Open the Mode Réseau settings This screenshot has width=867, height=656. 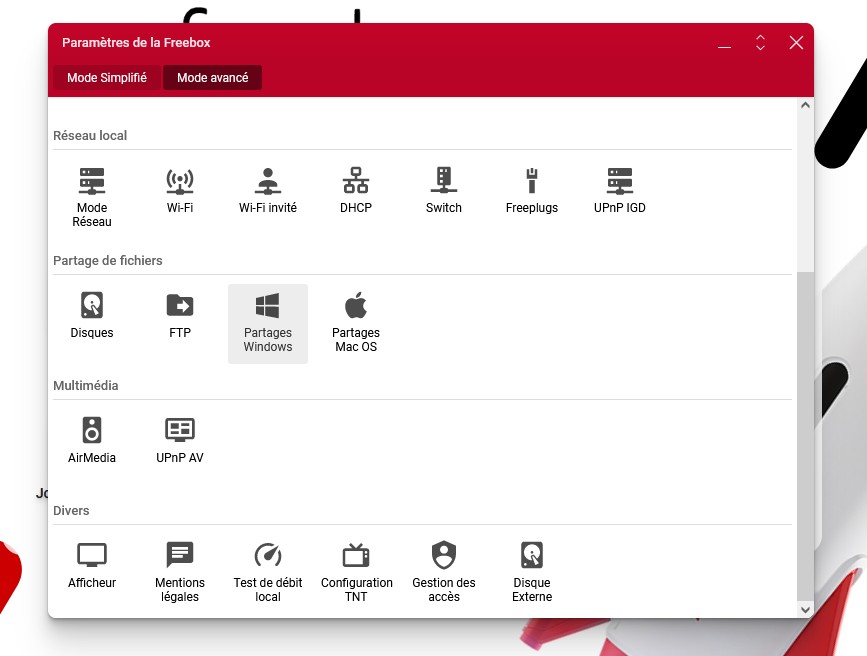pyautogui.click(x=92, y=196)
